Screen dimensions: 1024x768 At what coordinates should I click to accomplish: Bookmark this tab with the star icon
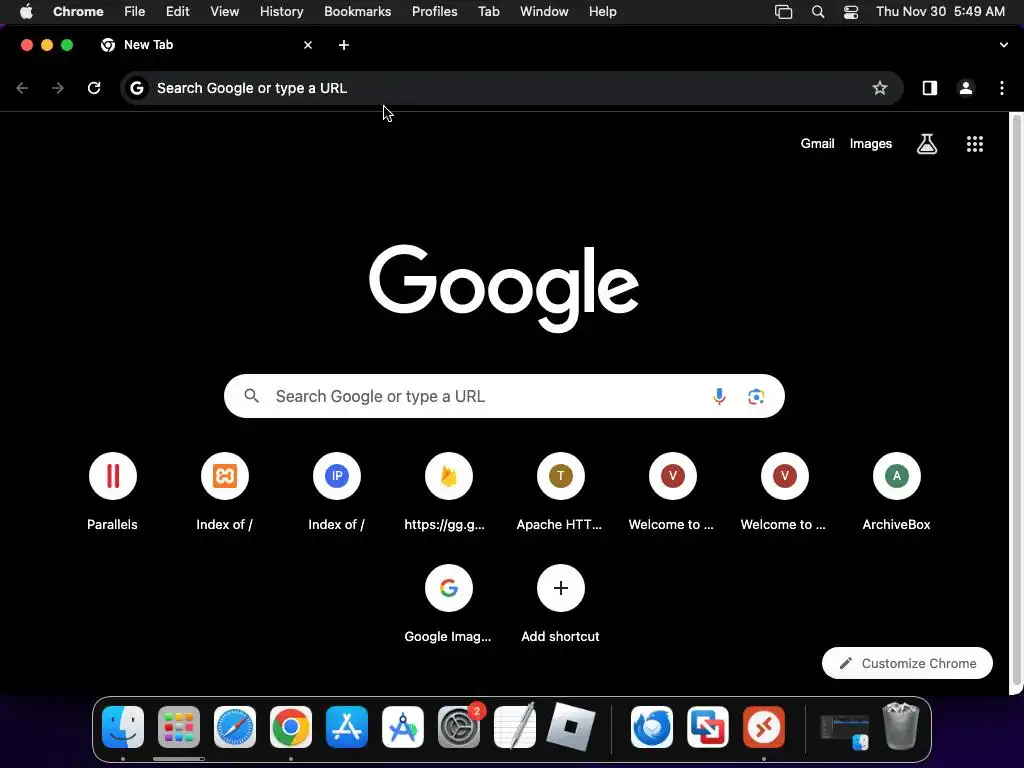[x=880, y=88]
